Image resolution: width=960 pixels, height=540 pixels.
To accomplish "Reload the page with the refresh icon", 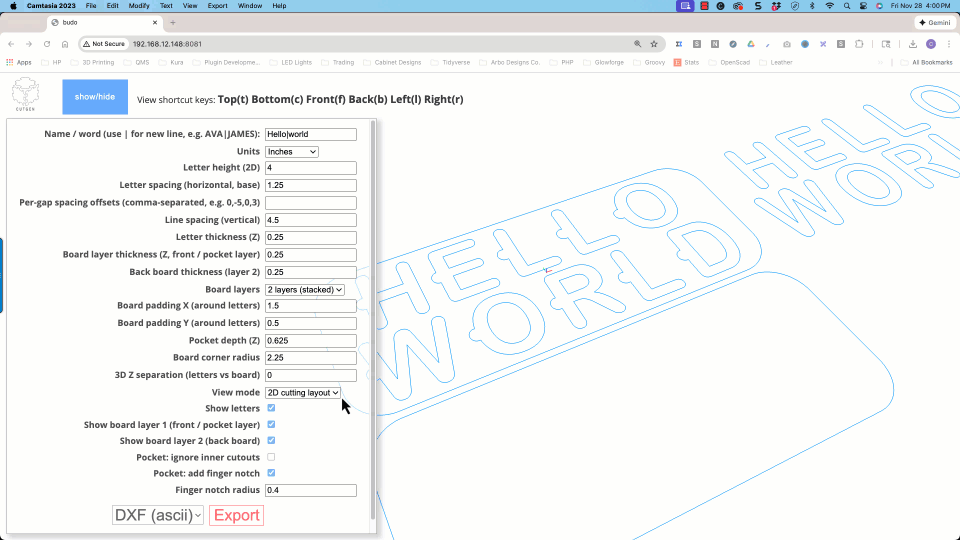I will (46, 44).
